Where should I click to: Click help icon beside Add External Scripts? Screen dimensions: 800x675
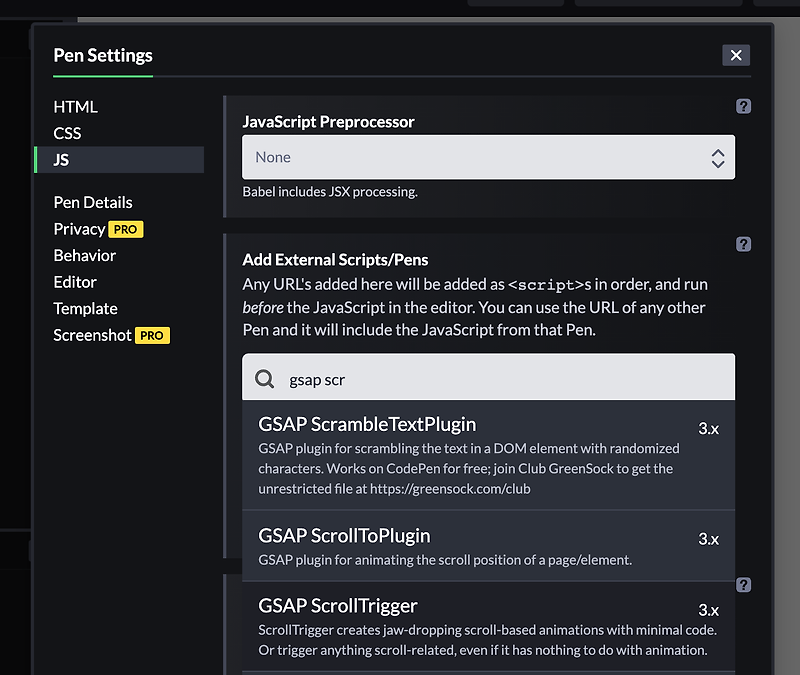[x=743, y=244]
